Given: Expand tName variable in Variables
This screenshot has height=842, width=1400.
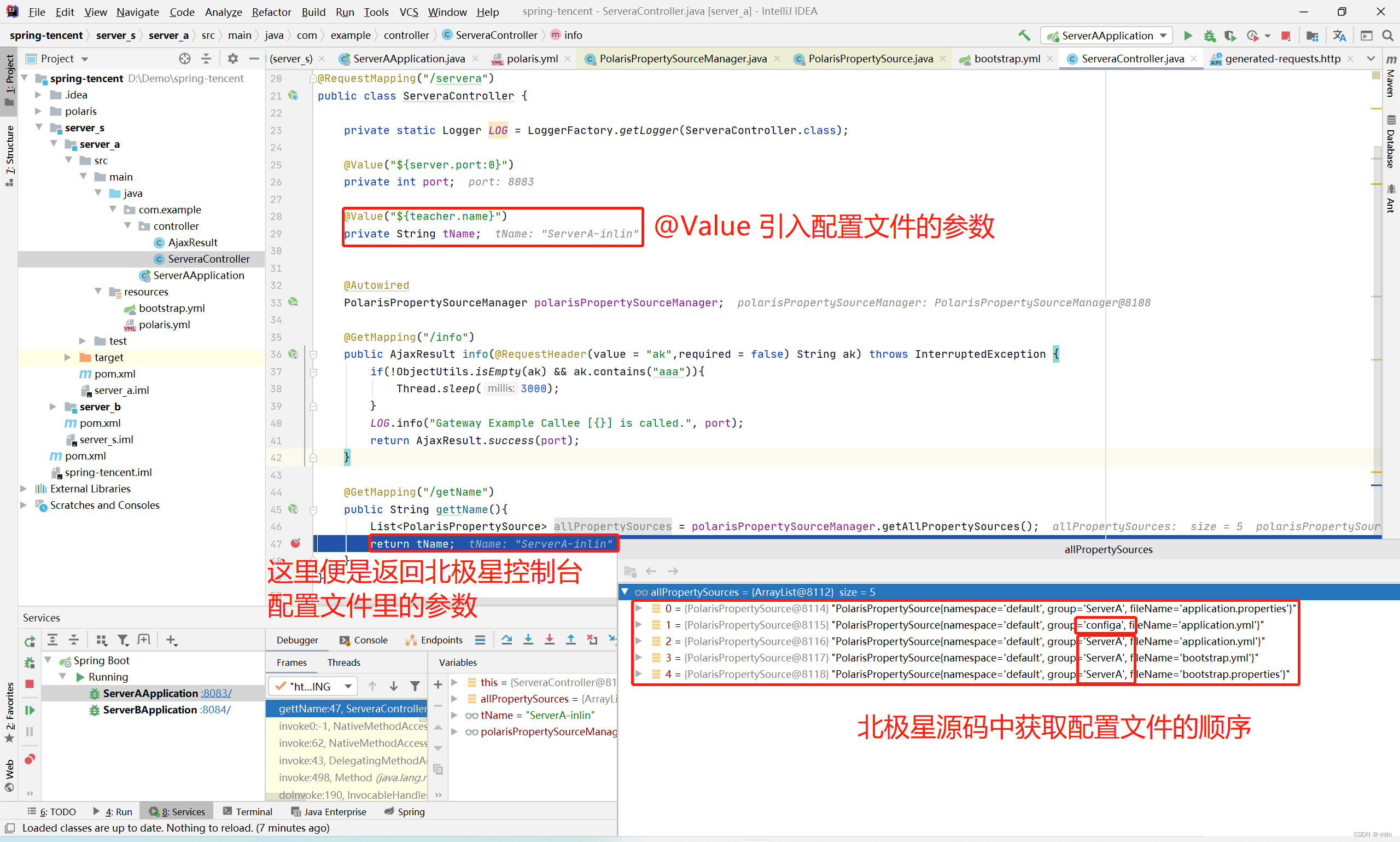Looking at the screenshot, I should (454, 715).
